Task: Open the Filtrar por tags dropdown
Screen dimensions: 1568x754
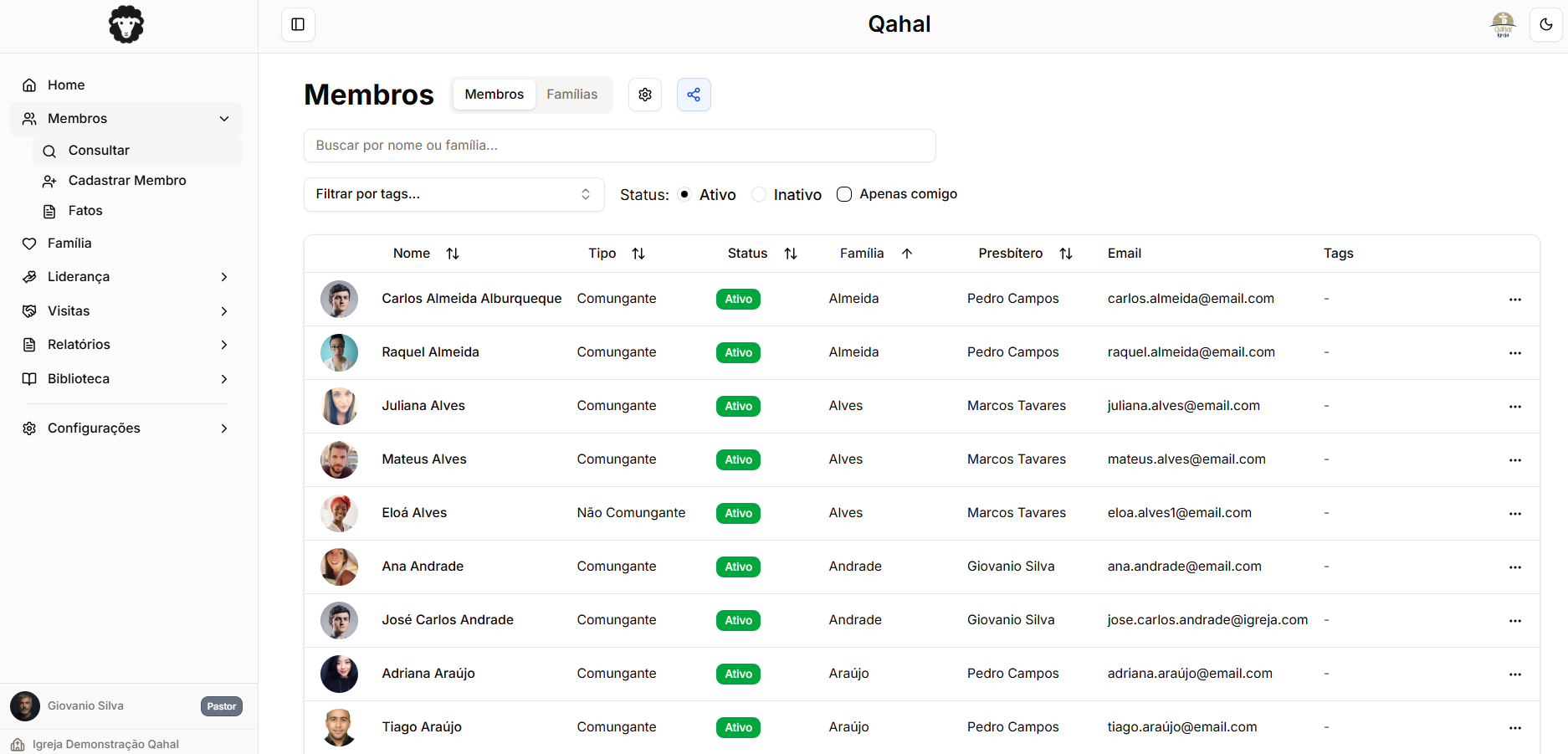Action: click(453, 193)
